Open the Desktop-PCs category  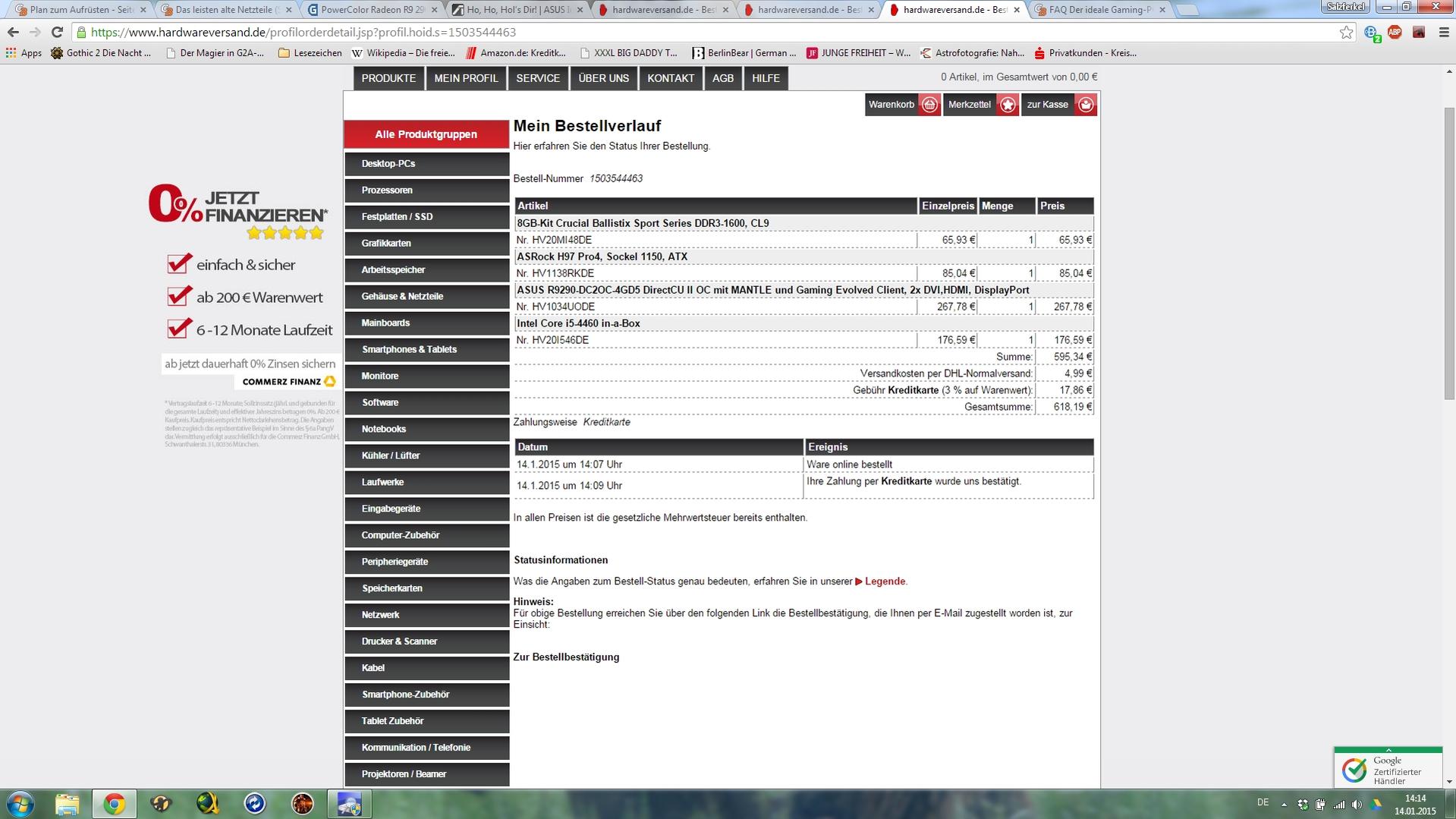click(426, 164)
